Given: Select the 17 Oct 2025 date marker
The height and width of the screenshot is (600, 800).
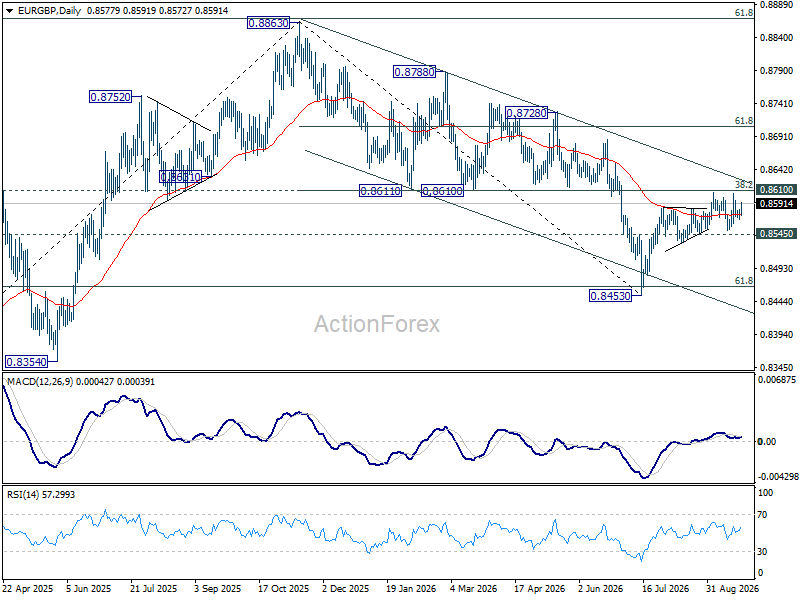Looking at the screenshot, I should (x=284, y=589).
